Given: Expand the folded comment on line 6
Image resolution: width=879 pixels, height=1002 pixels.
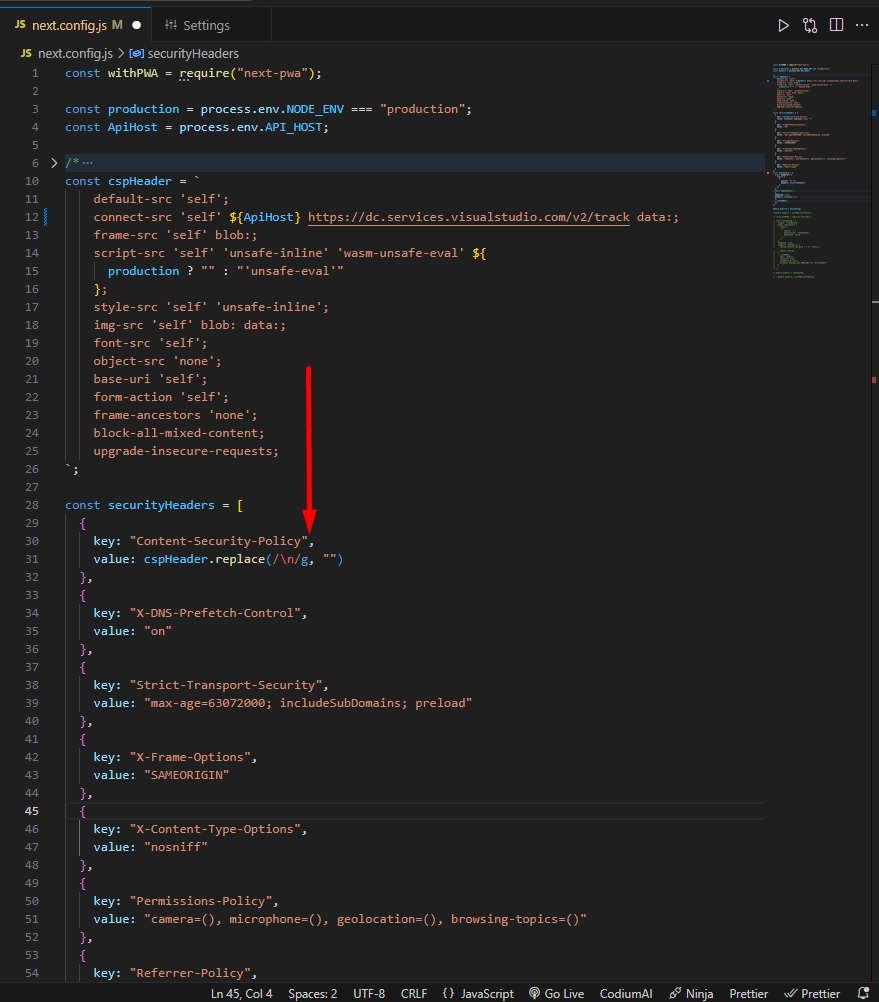Looking at the screenshot, I should coord(55,162).
